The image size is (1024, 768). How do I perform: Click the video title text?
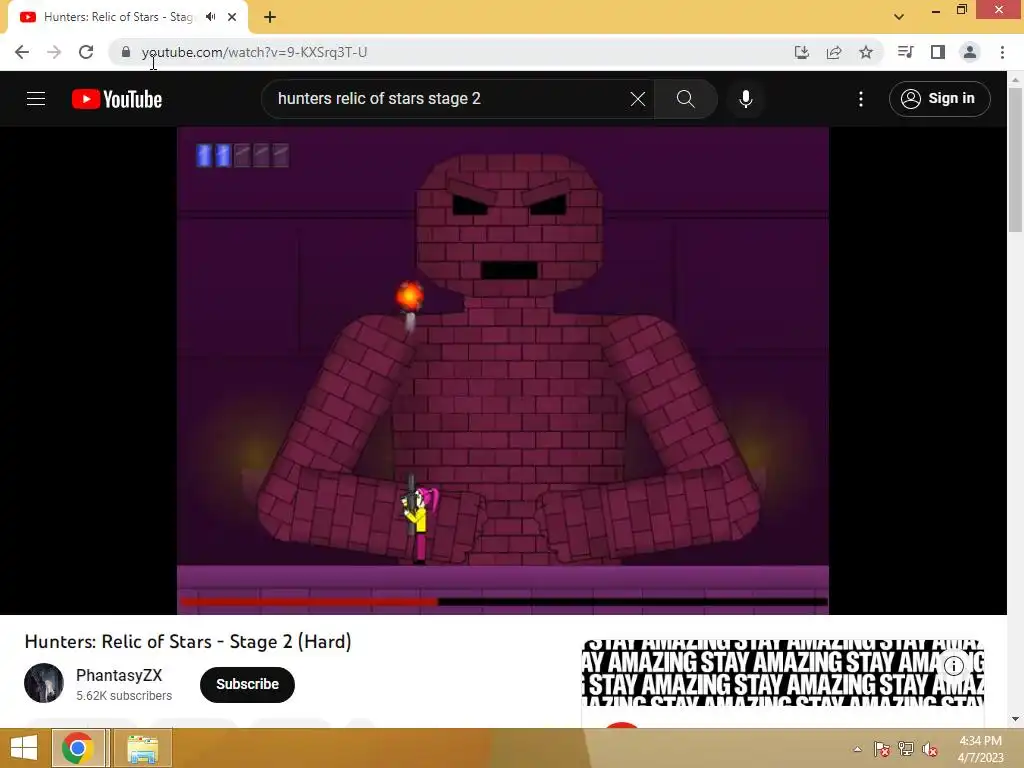coord(188,641)
